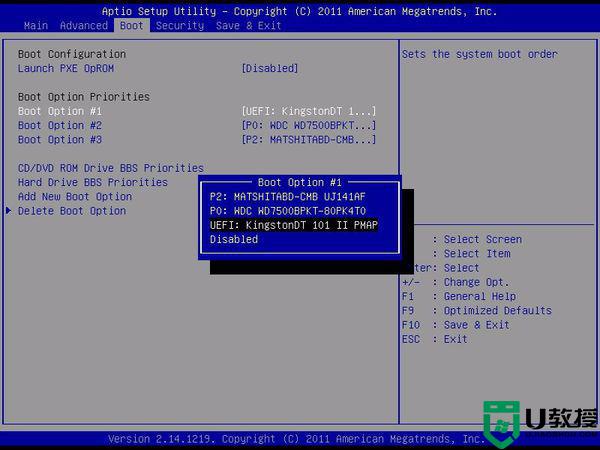Open Boot Option #1 value KingstonDT
The image size is (600, 450).
point(309,111)
